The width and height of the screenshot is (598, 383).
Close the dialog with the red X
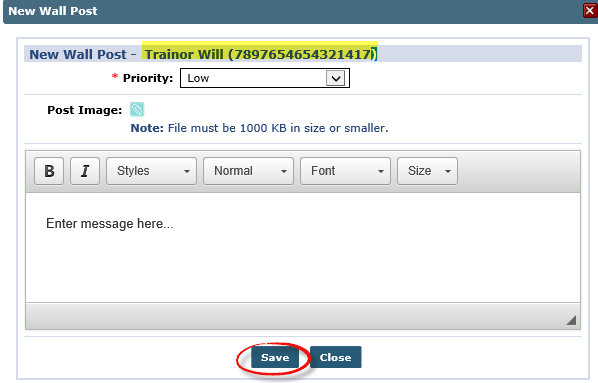point(590,11)
